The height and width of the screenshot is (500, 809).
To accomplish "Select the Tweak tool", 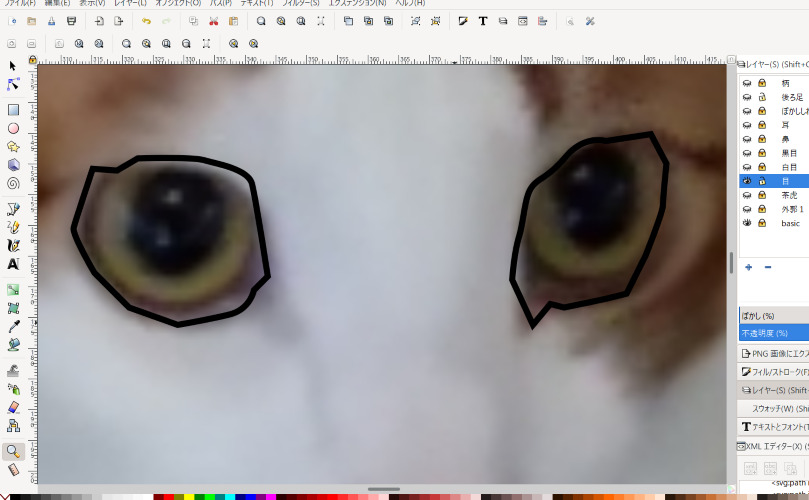I will (x=13, y=370).
